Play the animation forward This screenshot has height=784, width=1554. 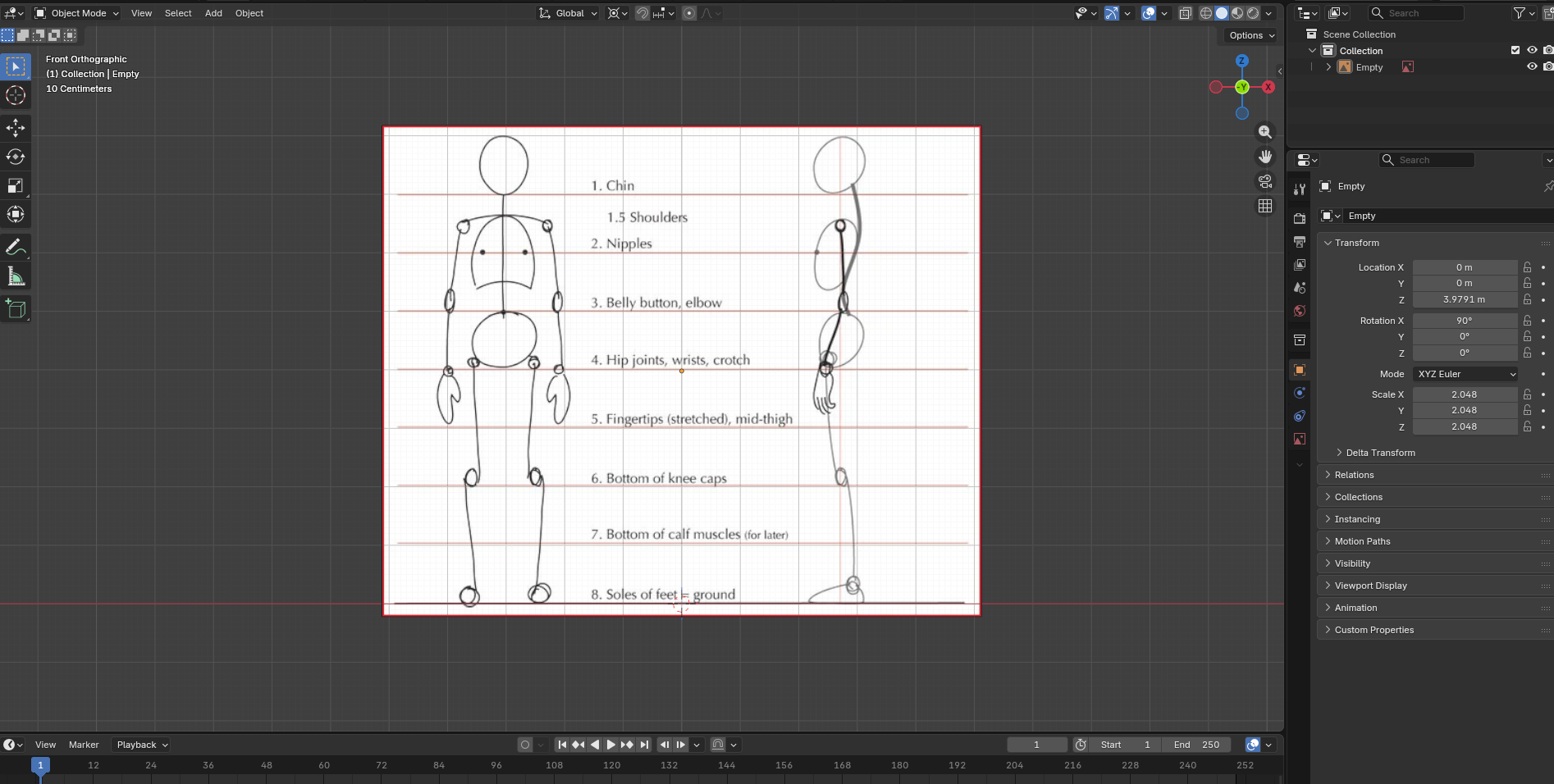coord(610,745)
